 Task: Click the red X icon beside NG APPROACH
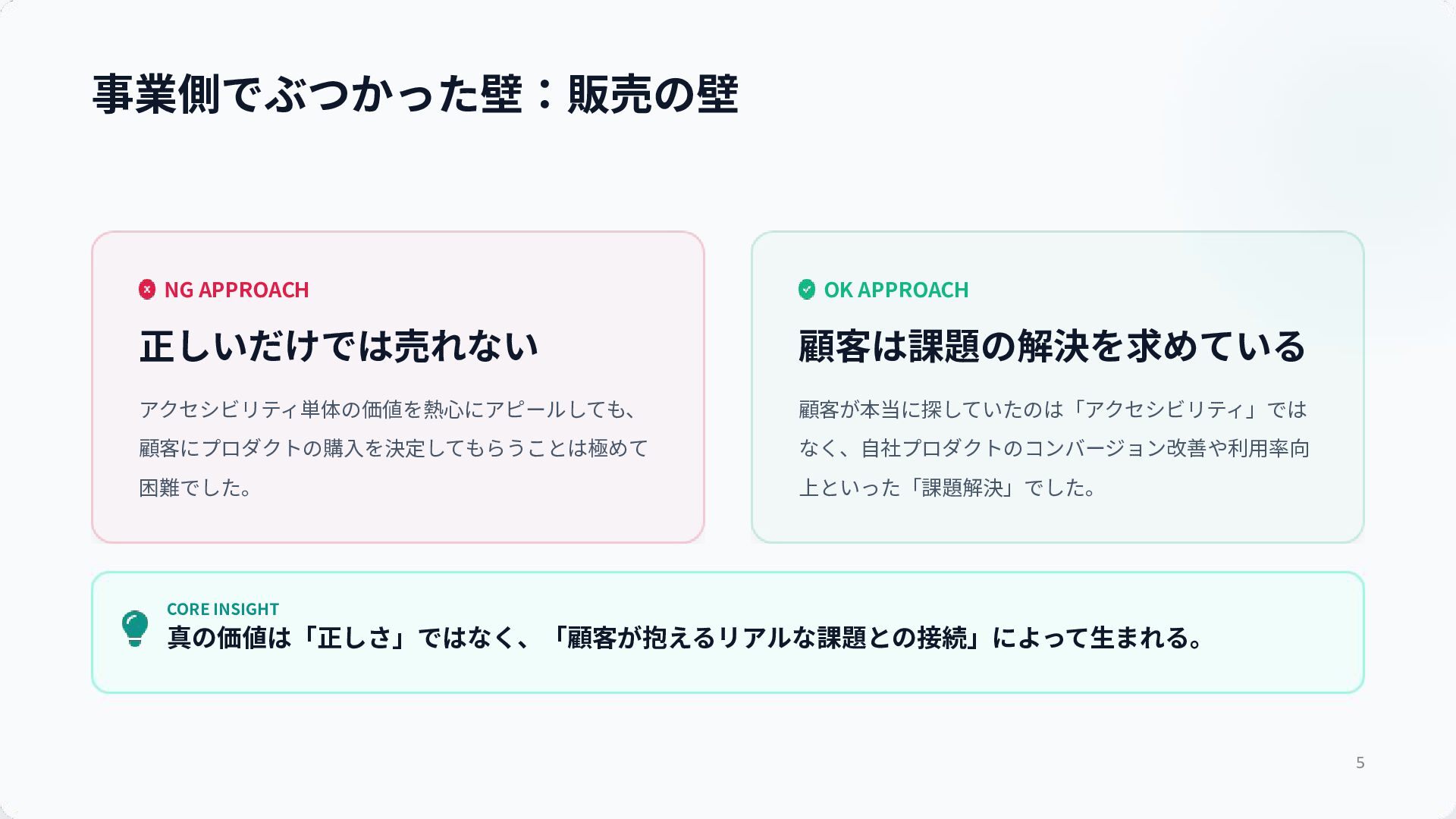[147, 290]
